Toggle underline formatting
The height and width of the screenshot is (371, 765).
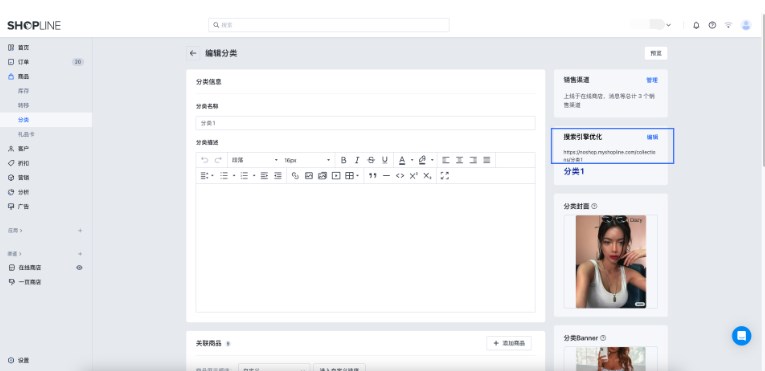[384, 160]
